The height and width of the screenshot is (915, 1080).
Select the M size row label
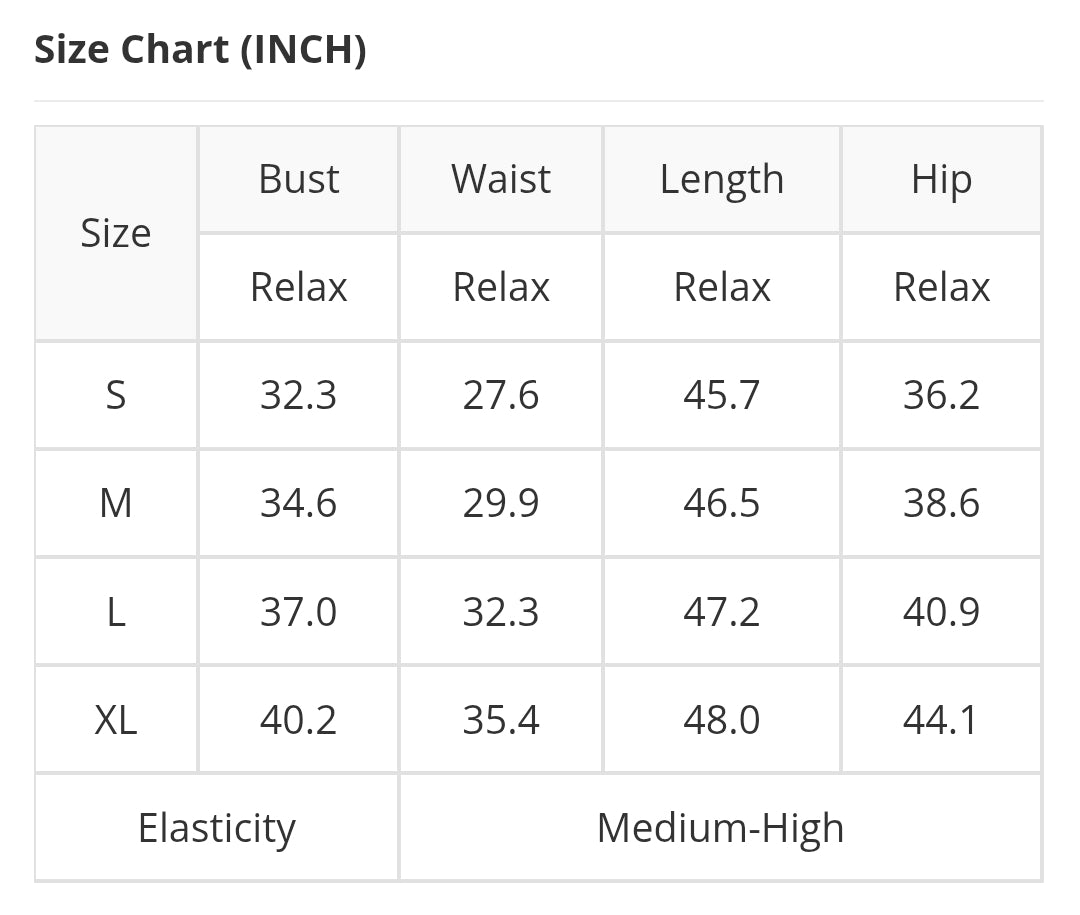pyautogui.click(x=116, y=503)
